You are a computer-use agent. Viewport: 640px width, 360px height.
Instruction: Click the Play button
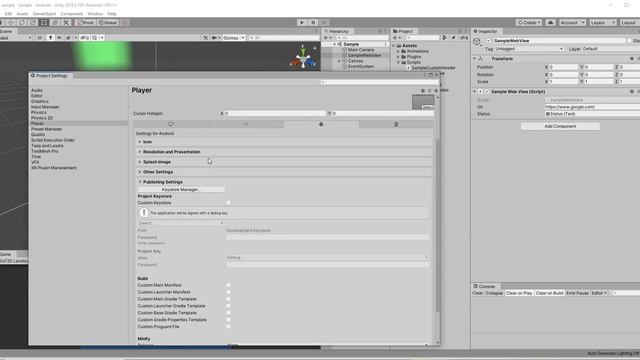302,22
